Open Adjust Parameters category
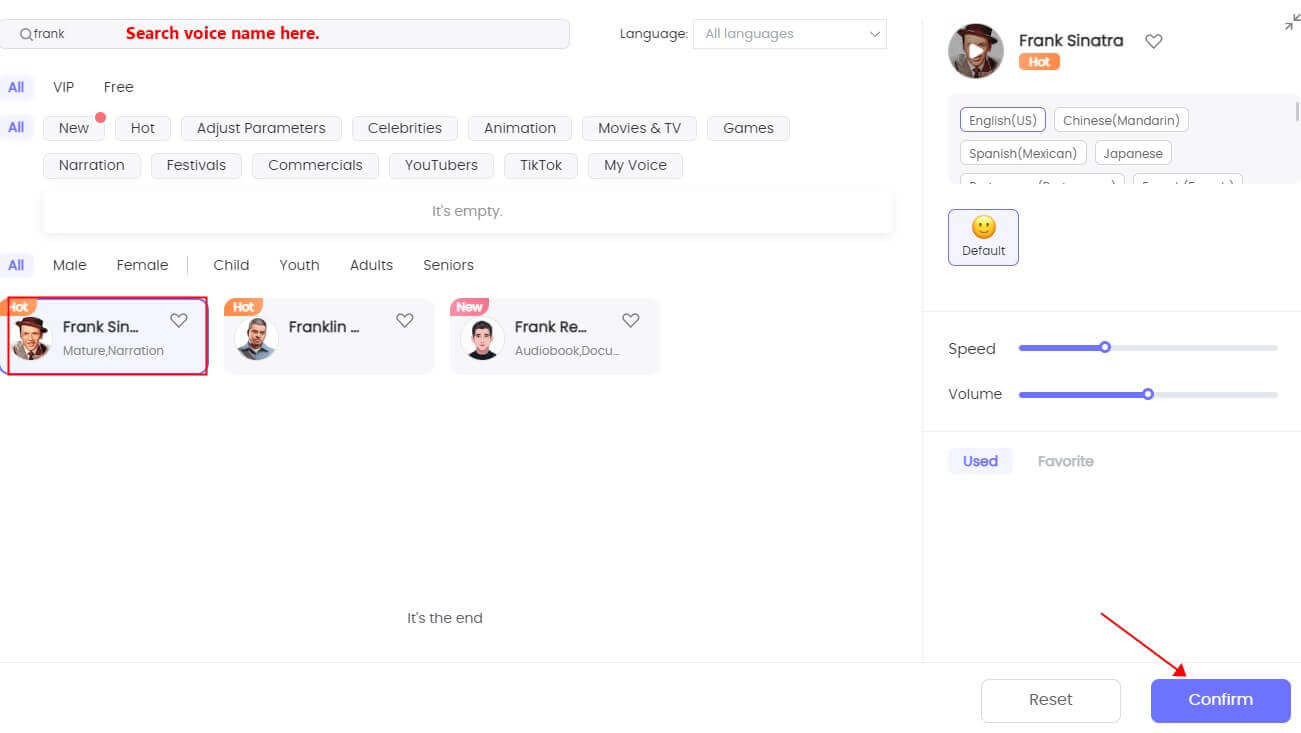 click(261, 128)
